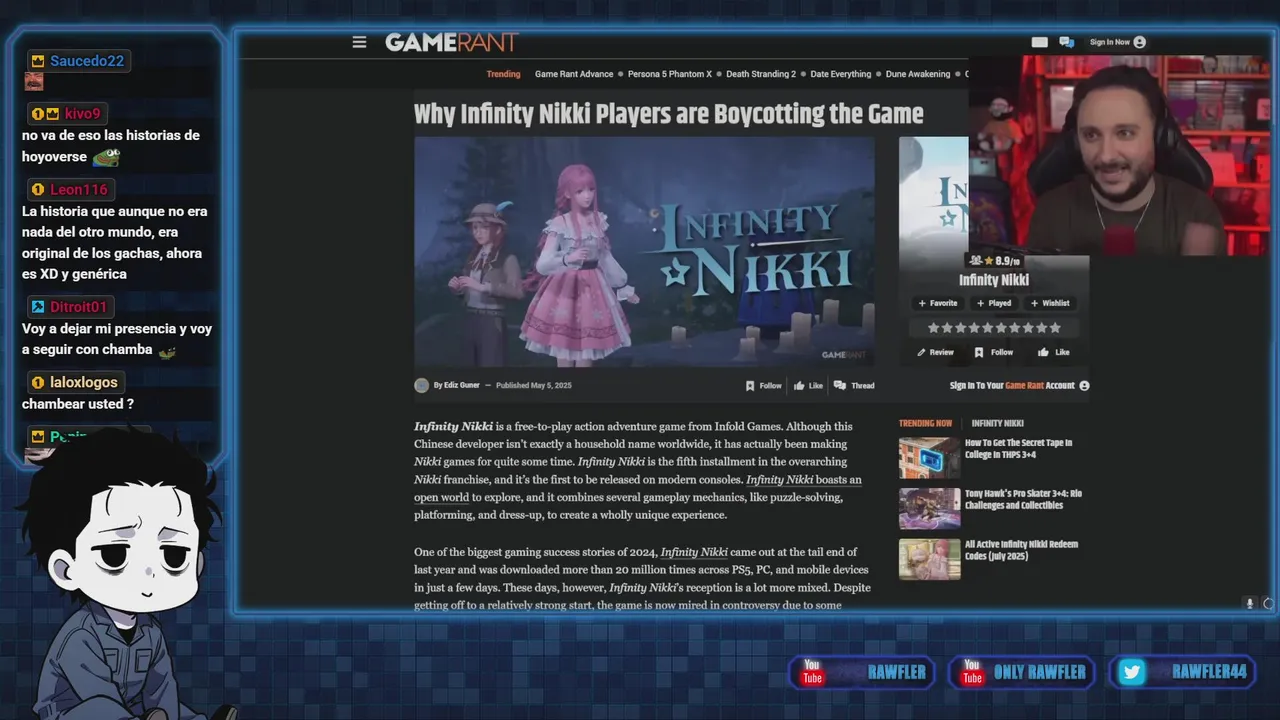Open the account avatar beside Sign In Now

pos(1140,42)
